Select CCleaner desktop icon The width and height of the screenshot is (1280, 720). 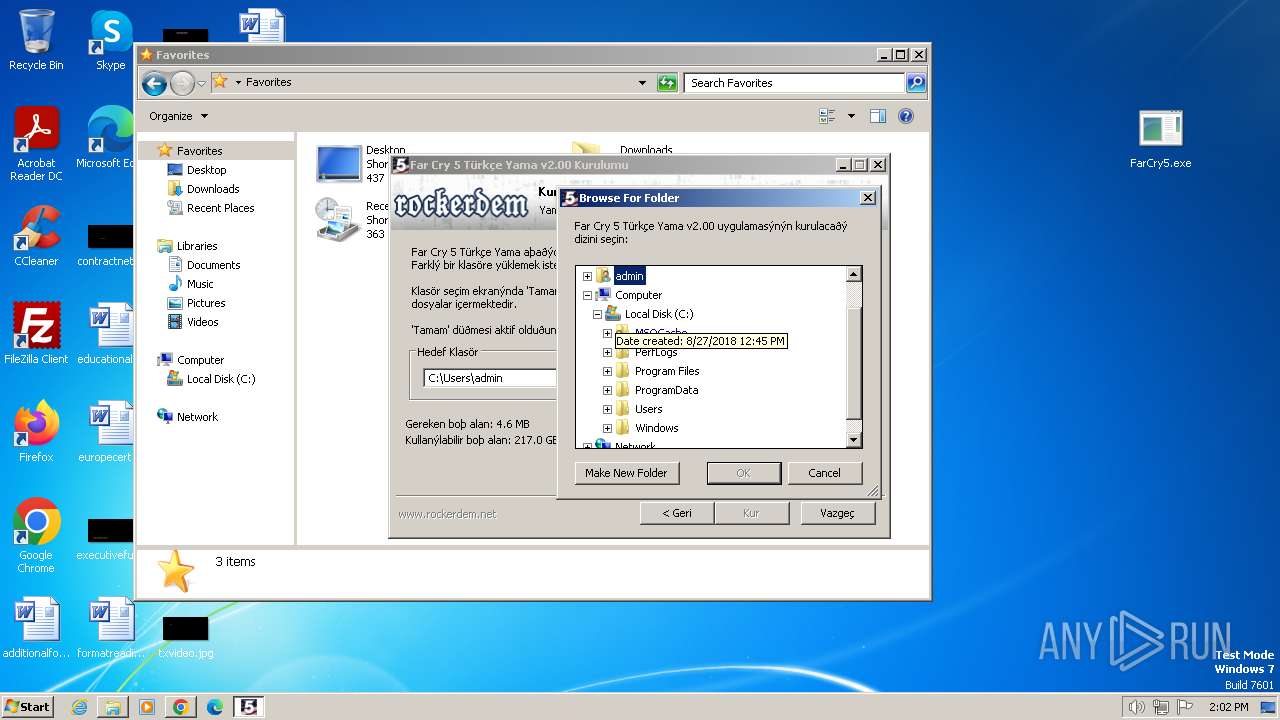[x=36, y=236]
